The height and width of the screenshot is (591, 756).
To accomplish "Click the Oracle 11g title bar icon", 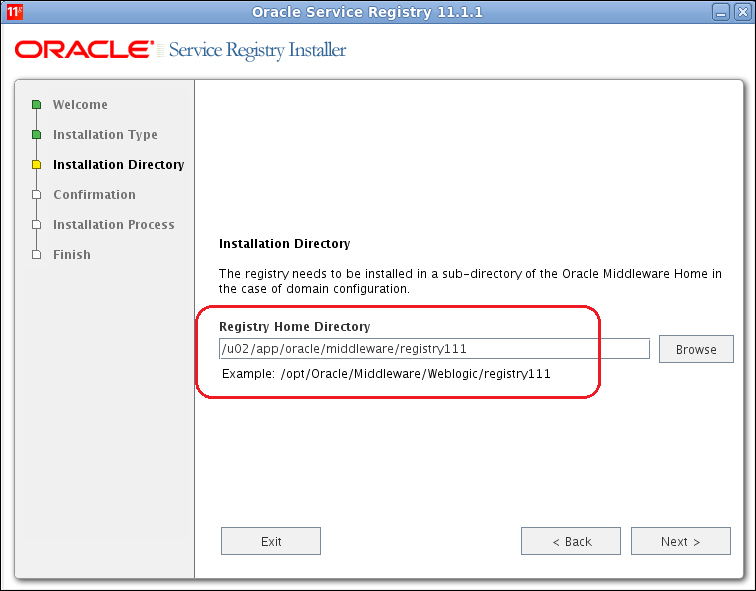I will (x=14, y=12).
